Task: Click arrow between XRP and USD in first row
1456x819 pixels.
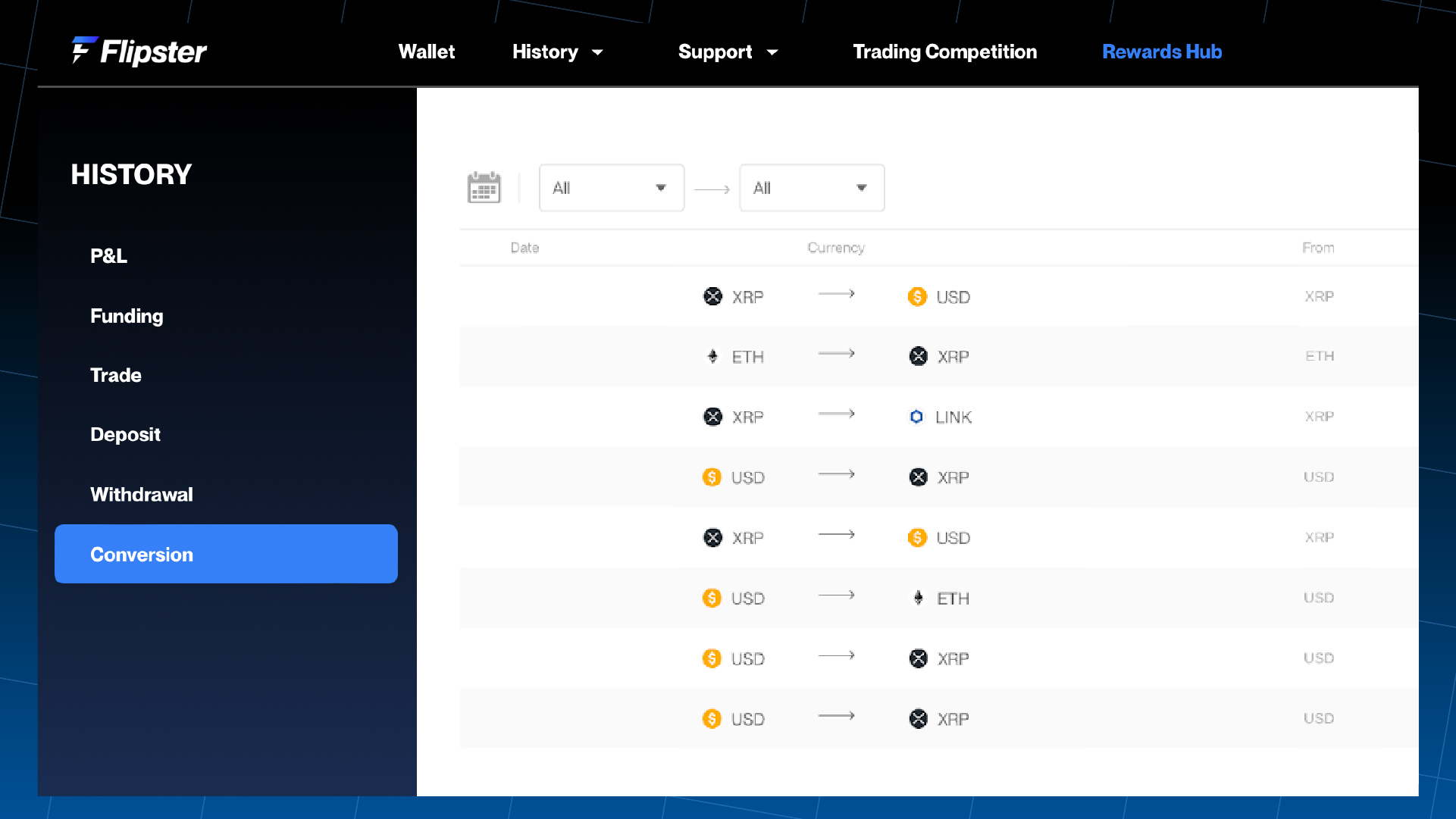Action: pos(837,294)
